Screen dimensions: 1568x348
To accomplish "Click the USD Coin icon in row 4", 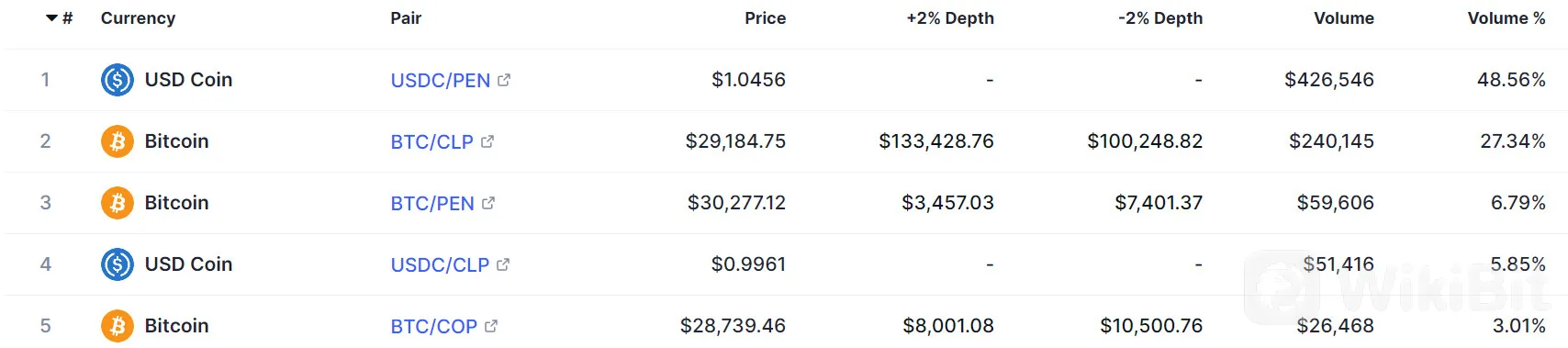I will pos(118,264).
